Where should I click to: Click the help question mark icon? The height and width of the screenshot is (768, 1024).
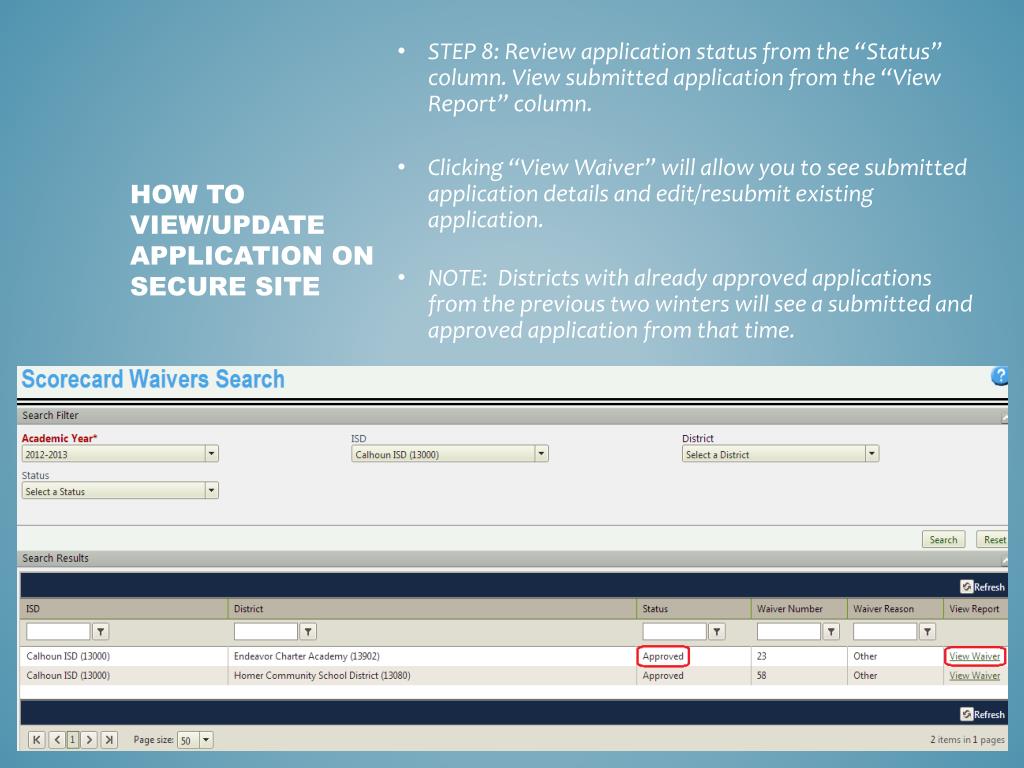pyautogui.click(x=1000, y=377)
